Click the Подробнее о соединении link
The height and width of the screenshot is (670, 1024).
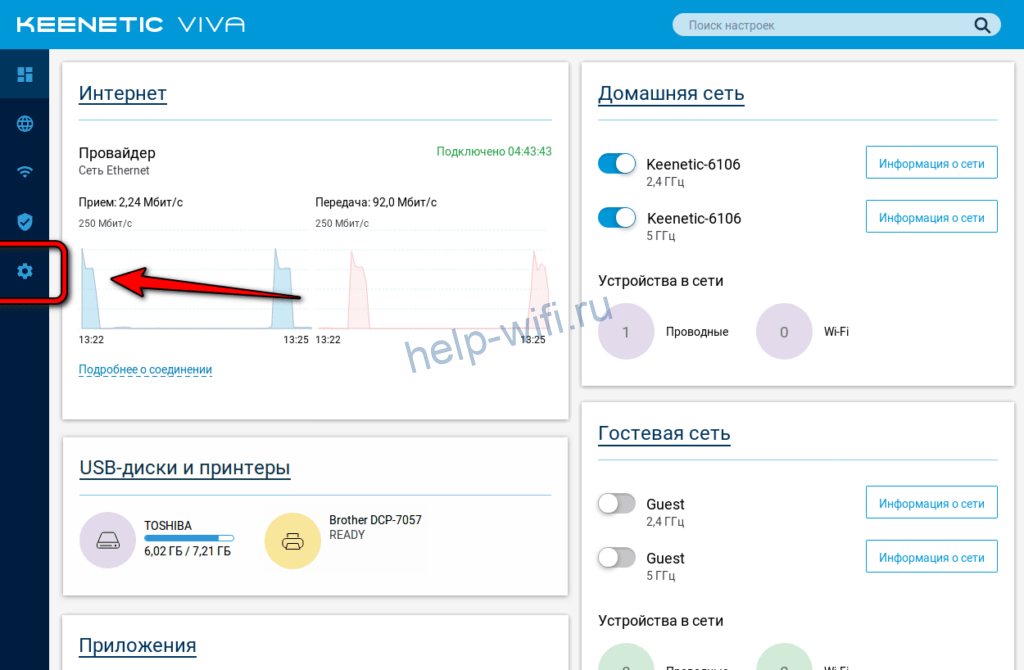click(x=145, y=370)
